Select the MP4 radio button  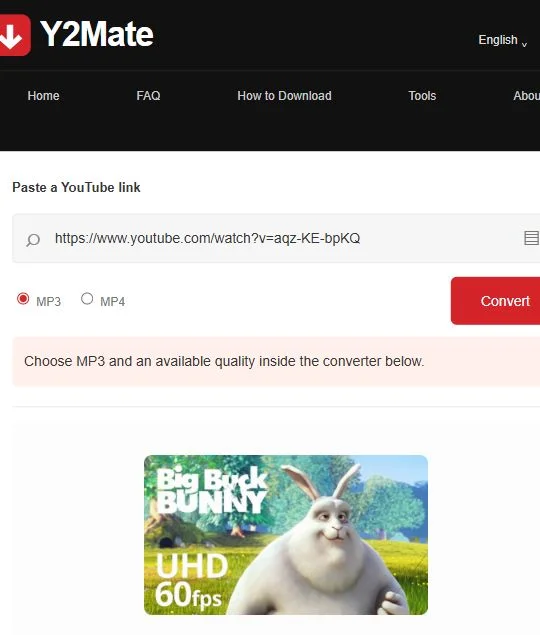coord(87,298)
